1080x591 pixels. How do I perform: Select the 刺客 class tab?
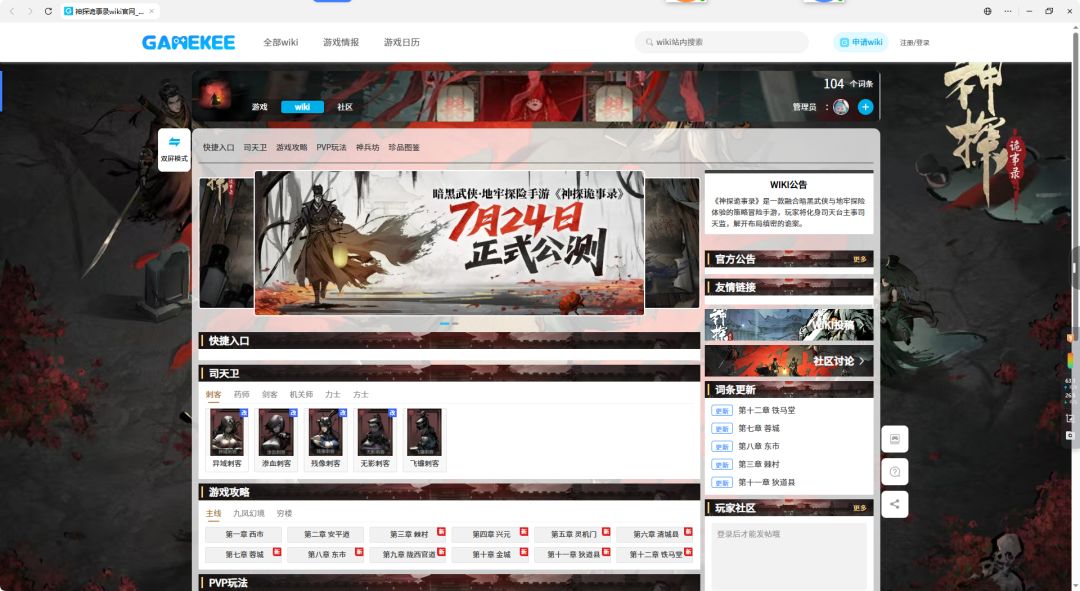pyautogui.click(x=214, y=395)
